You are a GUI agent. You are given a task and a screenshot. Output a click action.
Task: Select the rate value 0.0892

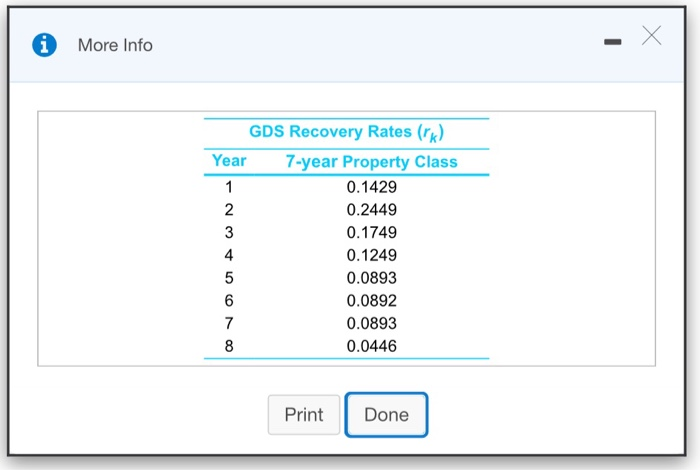coord(371,300)
